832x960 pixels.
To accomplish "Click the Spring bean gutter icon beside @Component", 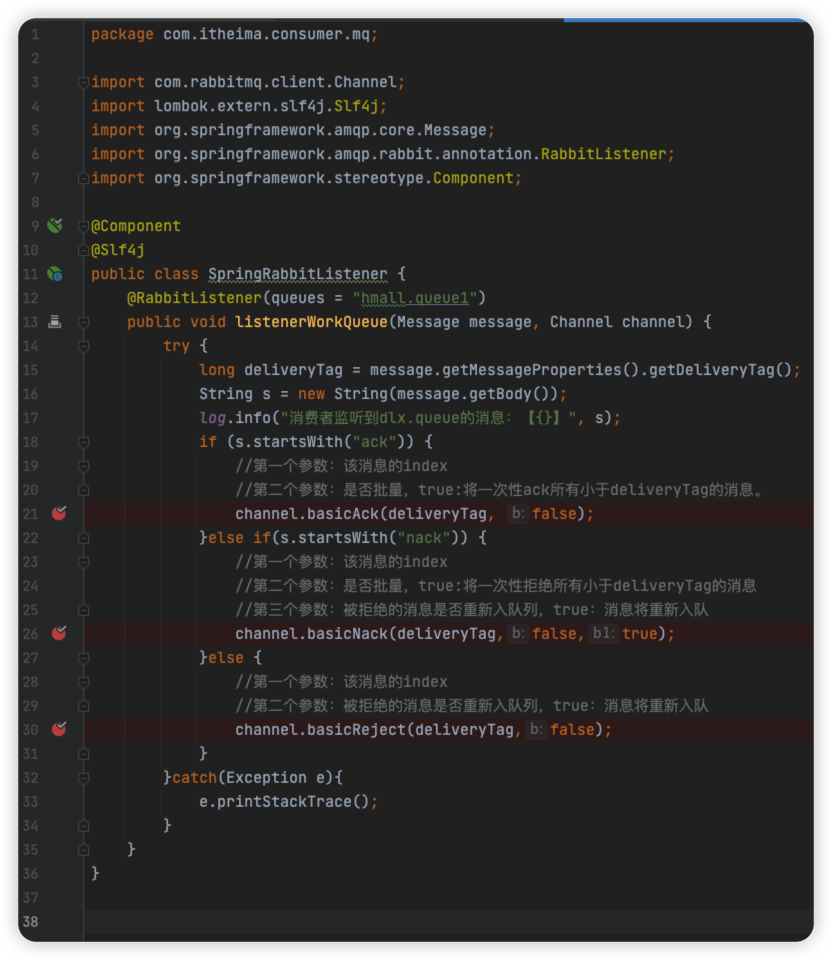I will click(53, 226).
